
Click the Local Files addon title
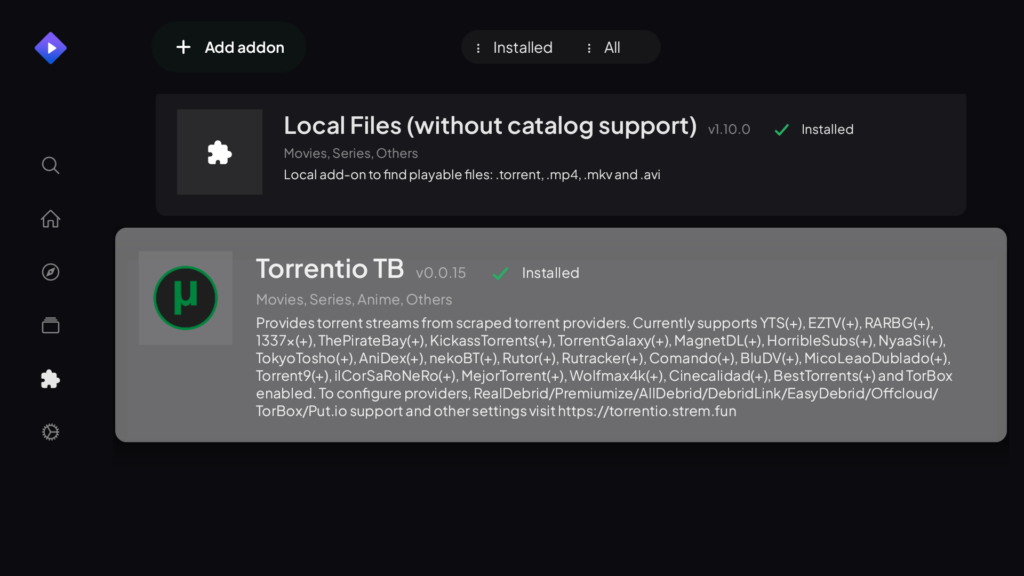pyautogui.click(x=490, y=125)
